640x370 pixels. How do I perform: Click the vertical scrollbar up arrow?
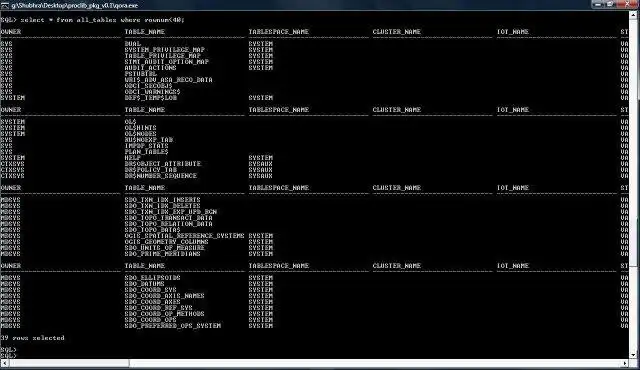click(x=633, y=15)
